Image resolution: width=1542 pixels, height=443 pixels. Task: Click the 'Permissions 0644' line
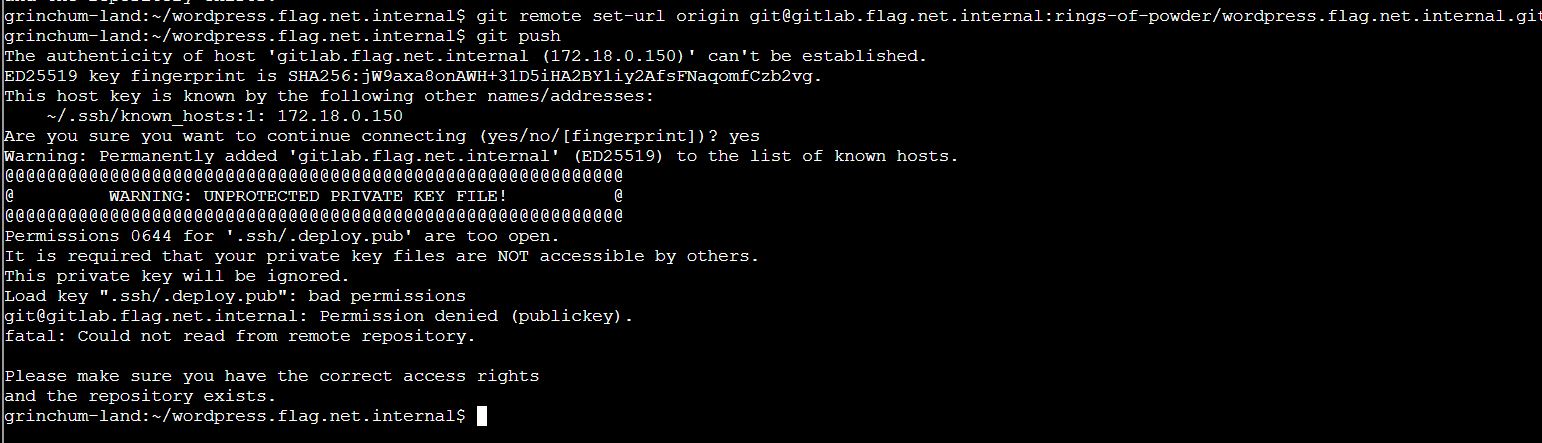(x=282, y=236)
